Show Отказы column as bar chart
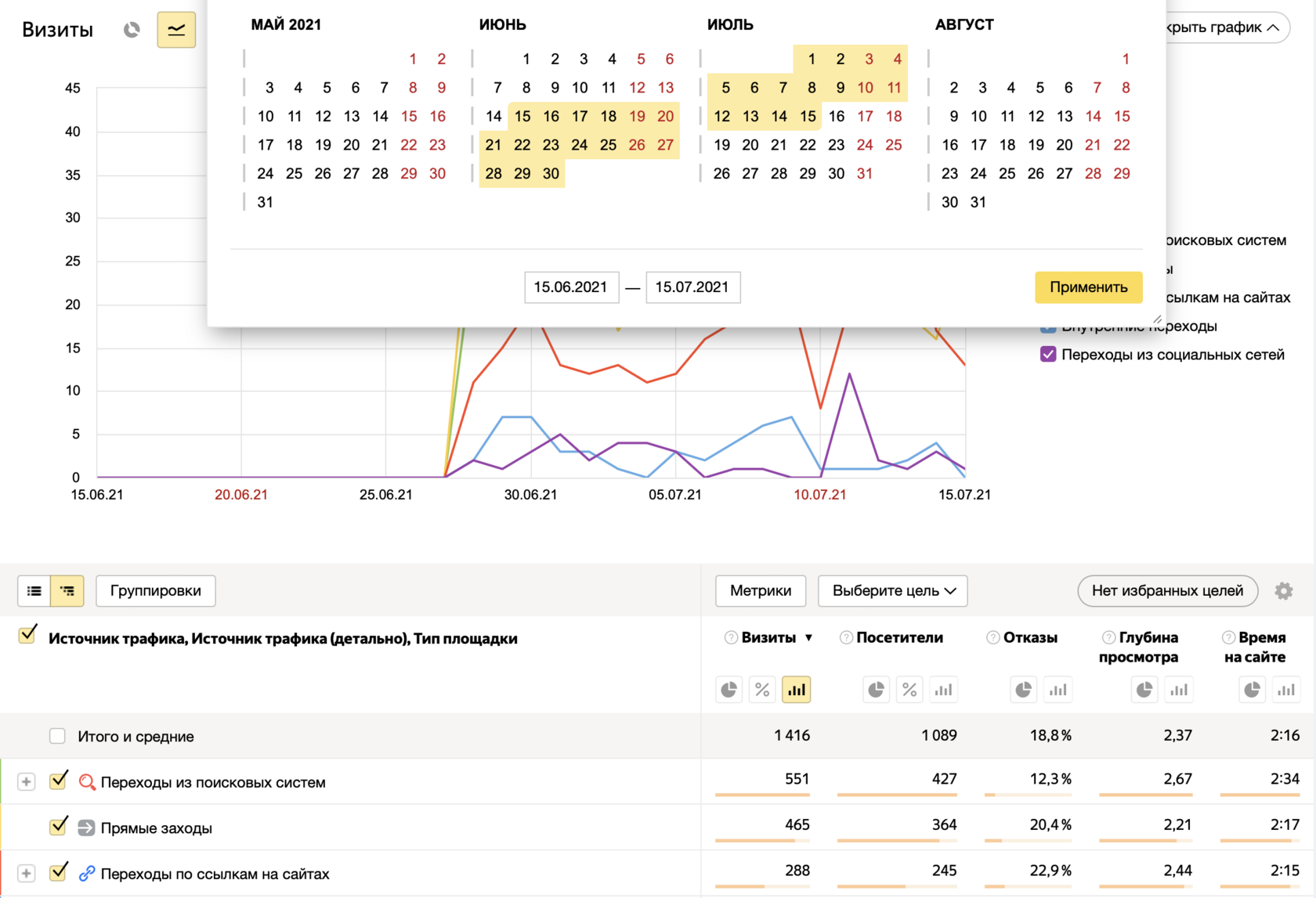Viewport: 1316px width, 898px height. [x=1057, y=690]
